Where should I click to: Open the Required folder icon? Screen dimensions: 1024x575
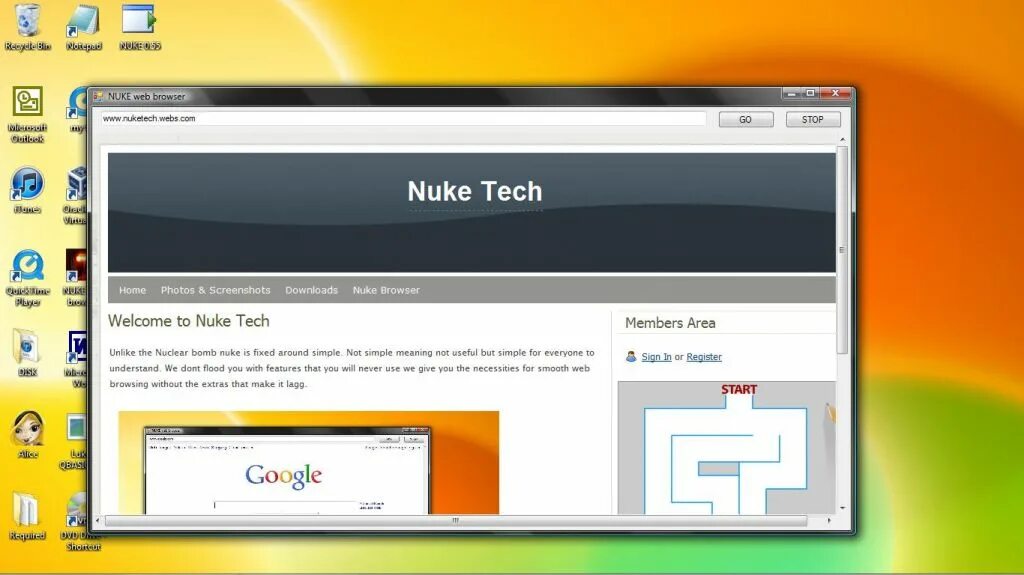pos(27,516)
